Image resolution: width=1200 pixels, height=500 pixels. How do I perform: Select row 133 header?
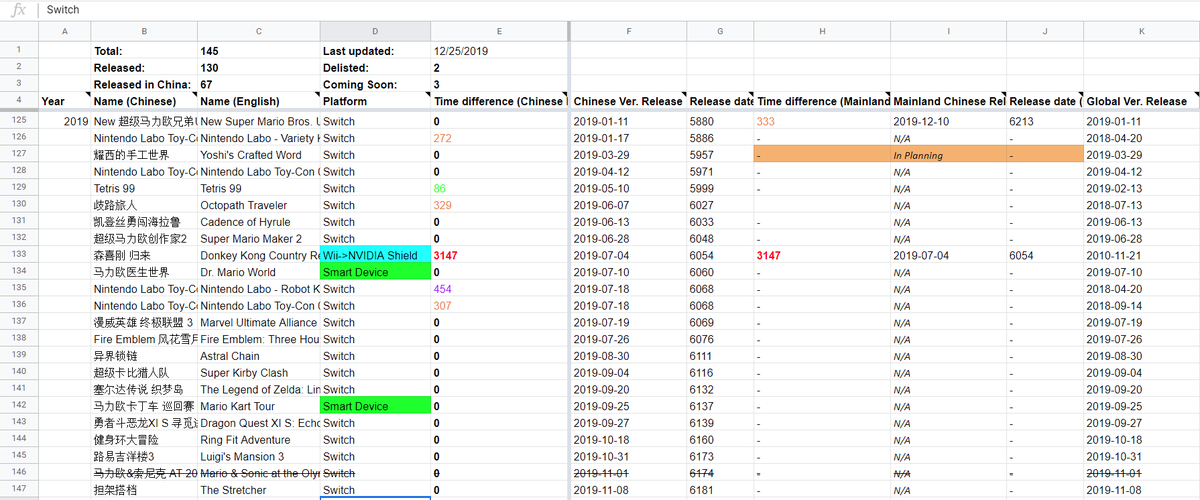(19, 255)
